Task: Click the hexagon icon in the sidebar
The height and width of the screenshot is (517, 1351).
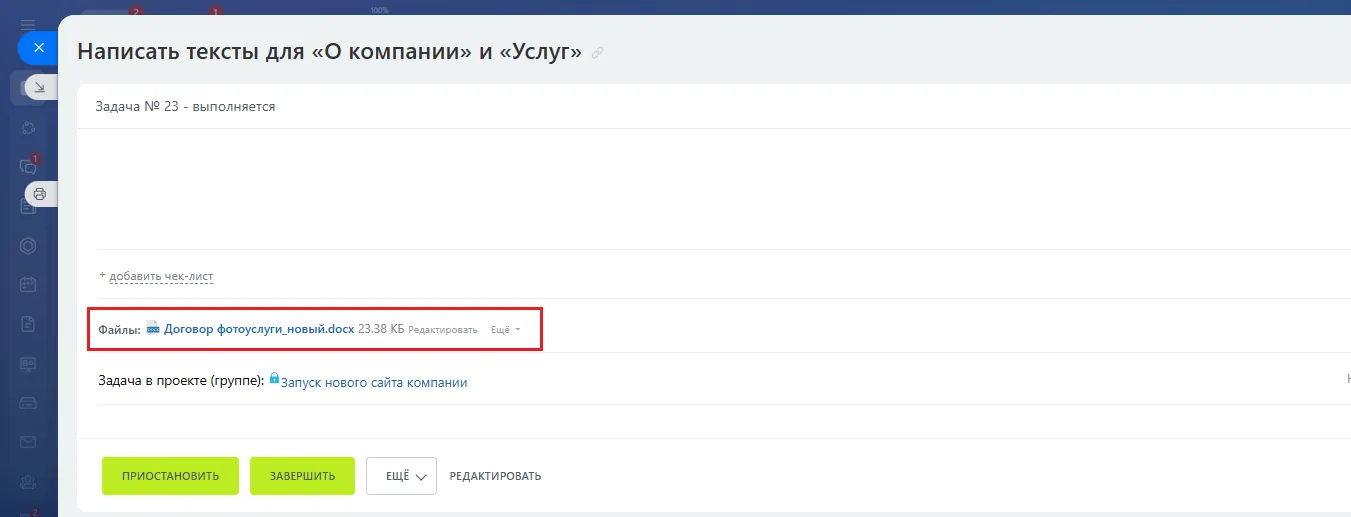Action: coord(28,246)
